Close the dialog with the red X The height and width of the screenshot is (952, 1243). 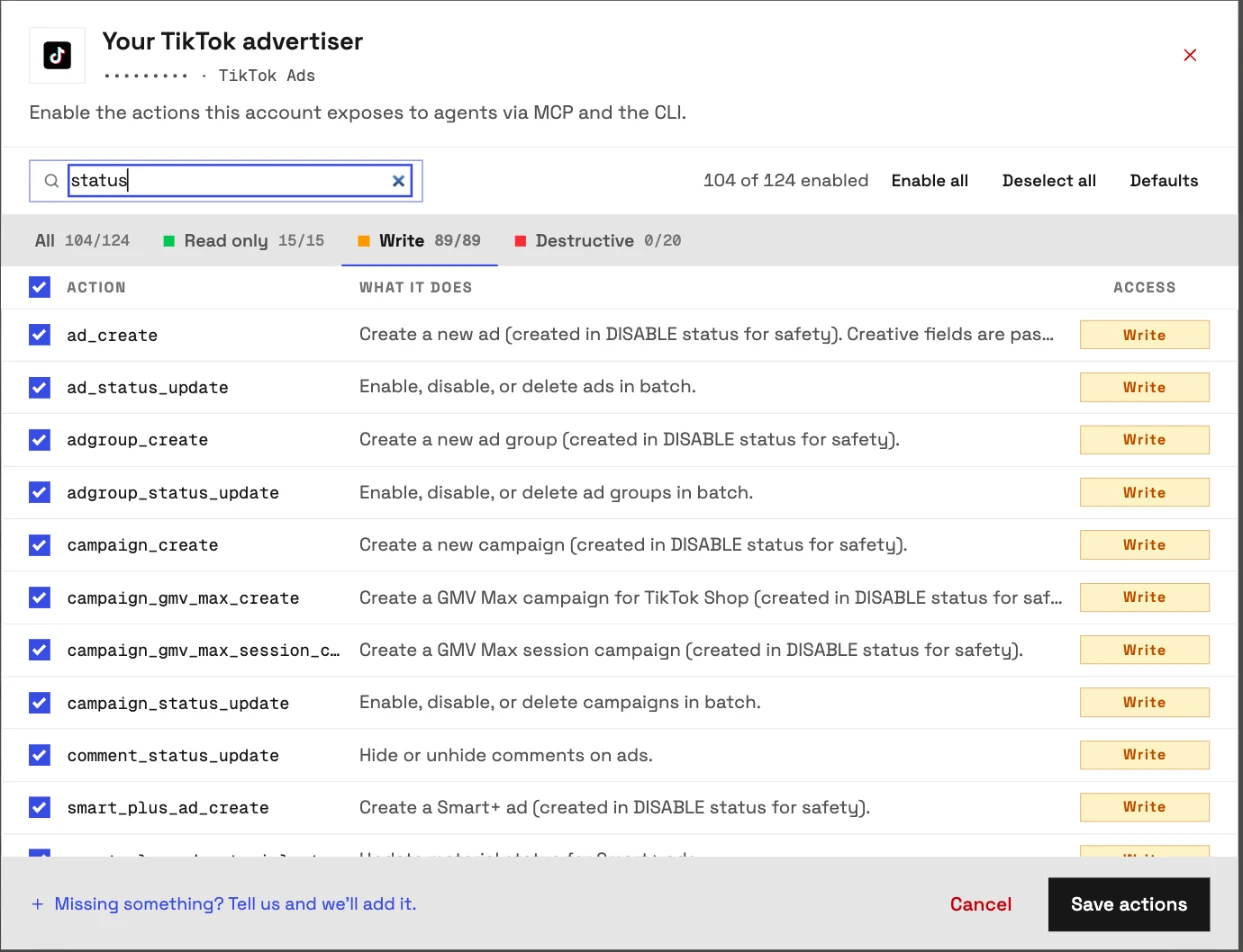(x=1190, y=55)
